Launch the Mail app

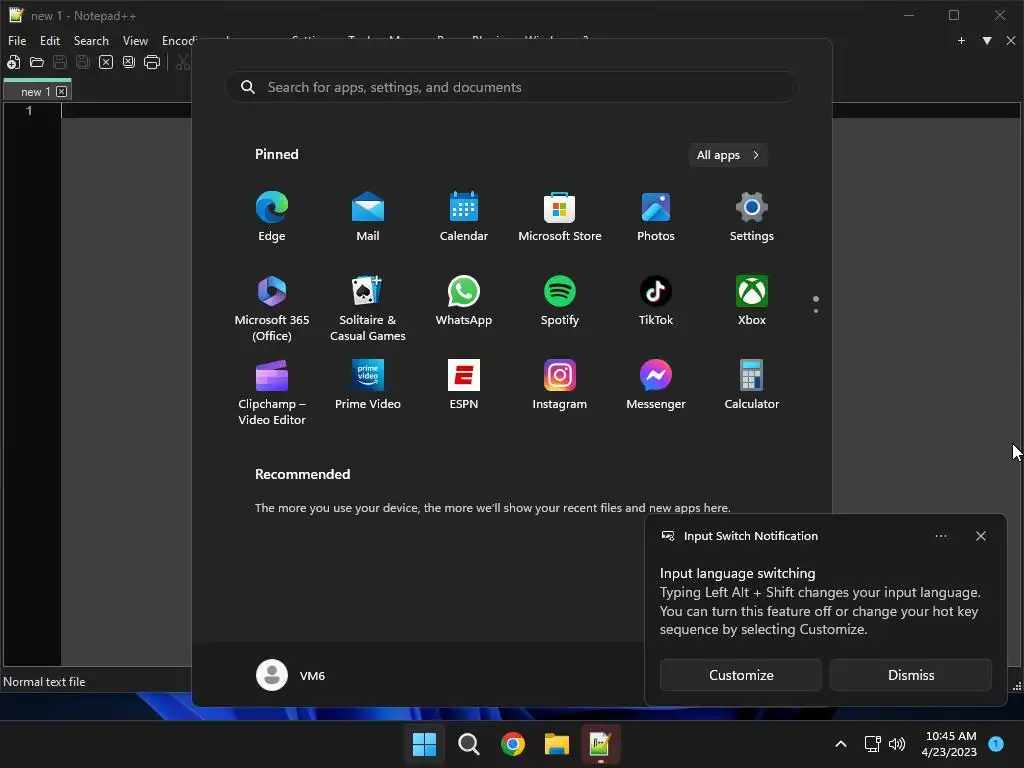(x=368, y=217)
